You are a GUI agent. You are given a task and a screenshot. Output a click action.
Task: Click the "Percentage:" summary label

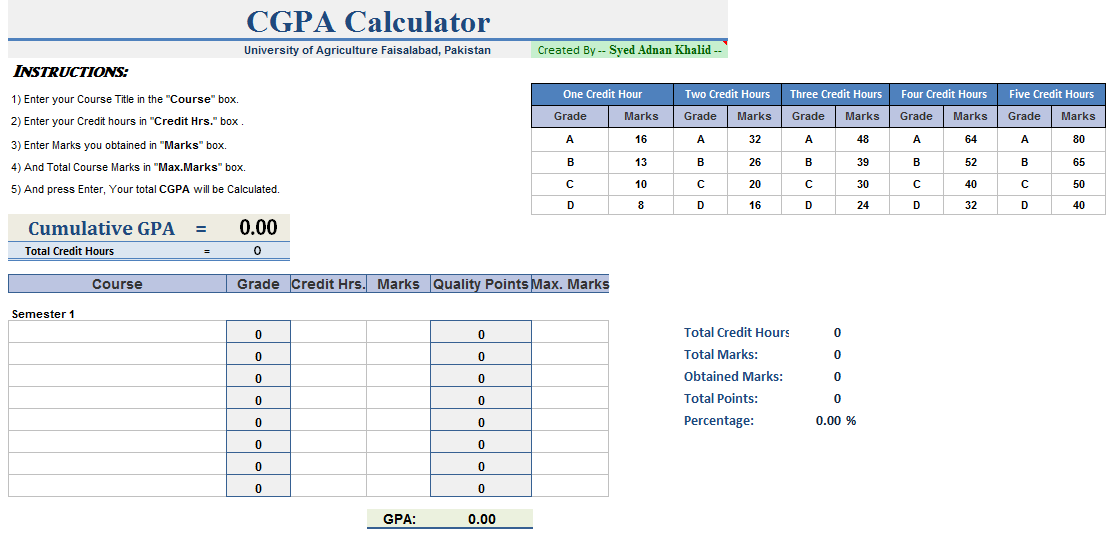point(719,421)
